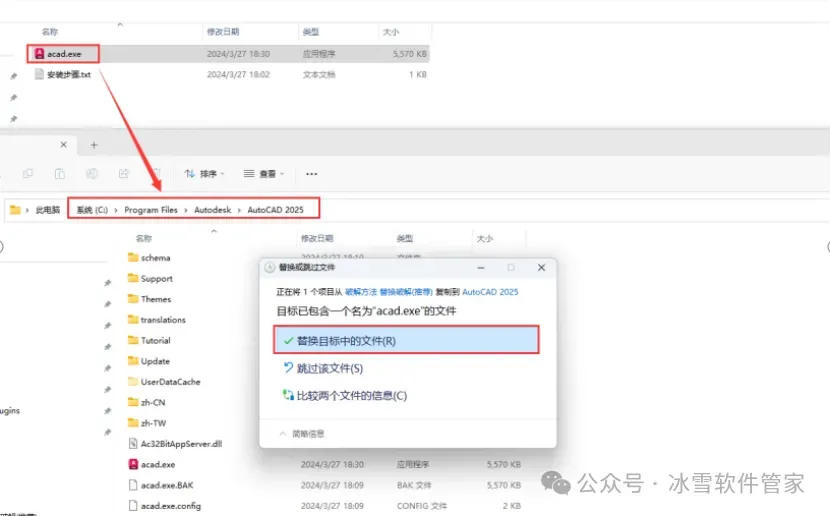
Task: Collapse details via 简略信息 expander
Action: 301,433
